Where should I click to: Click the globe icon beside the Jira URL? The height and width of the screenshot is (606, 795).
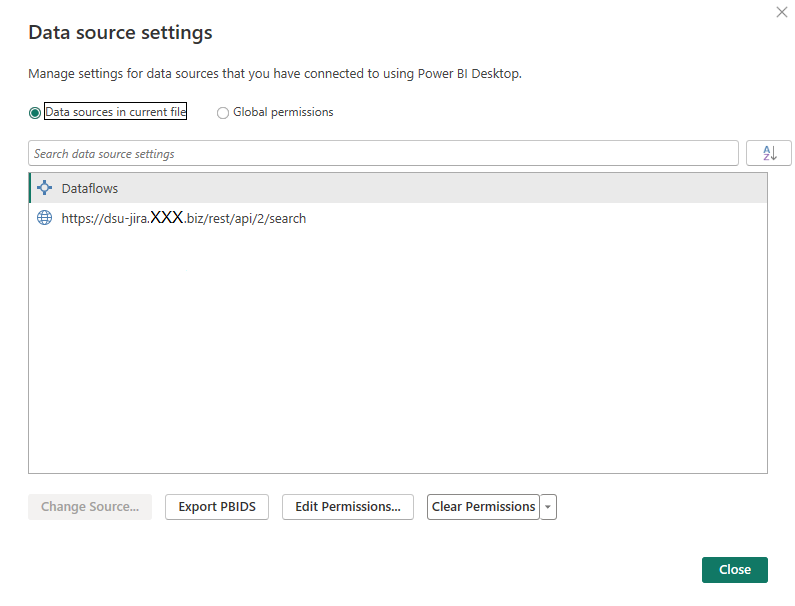pyautogui.click(x=44, y=218)
